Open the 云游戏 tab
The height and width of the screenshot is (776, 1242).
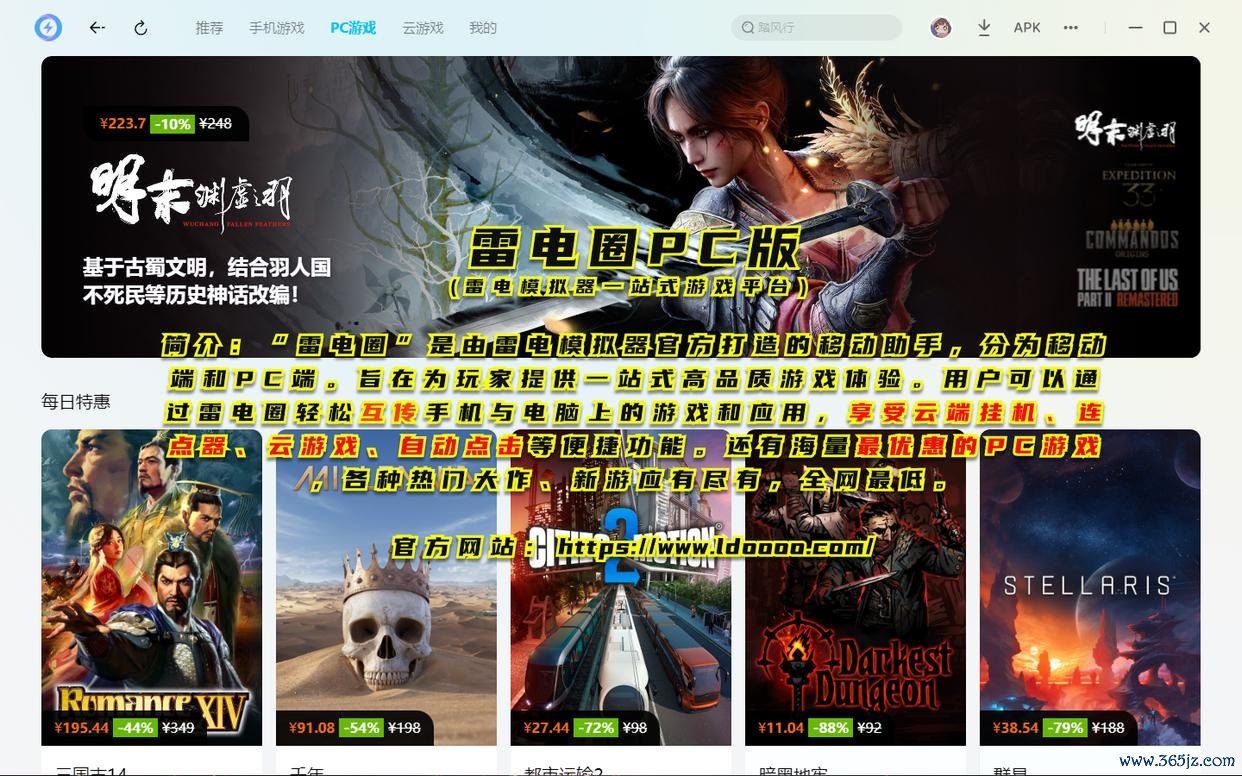click(423, 28)
